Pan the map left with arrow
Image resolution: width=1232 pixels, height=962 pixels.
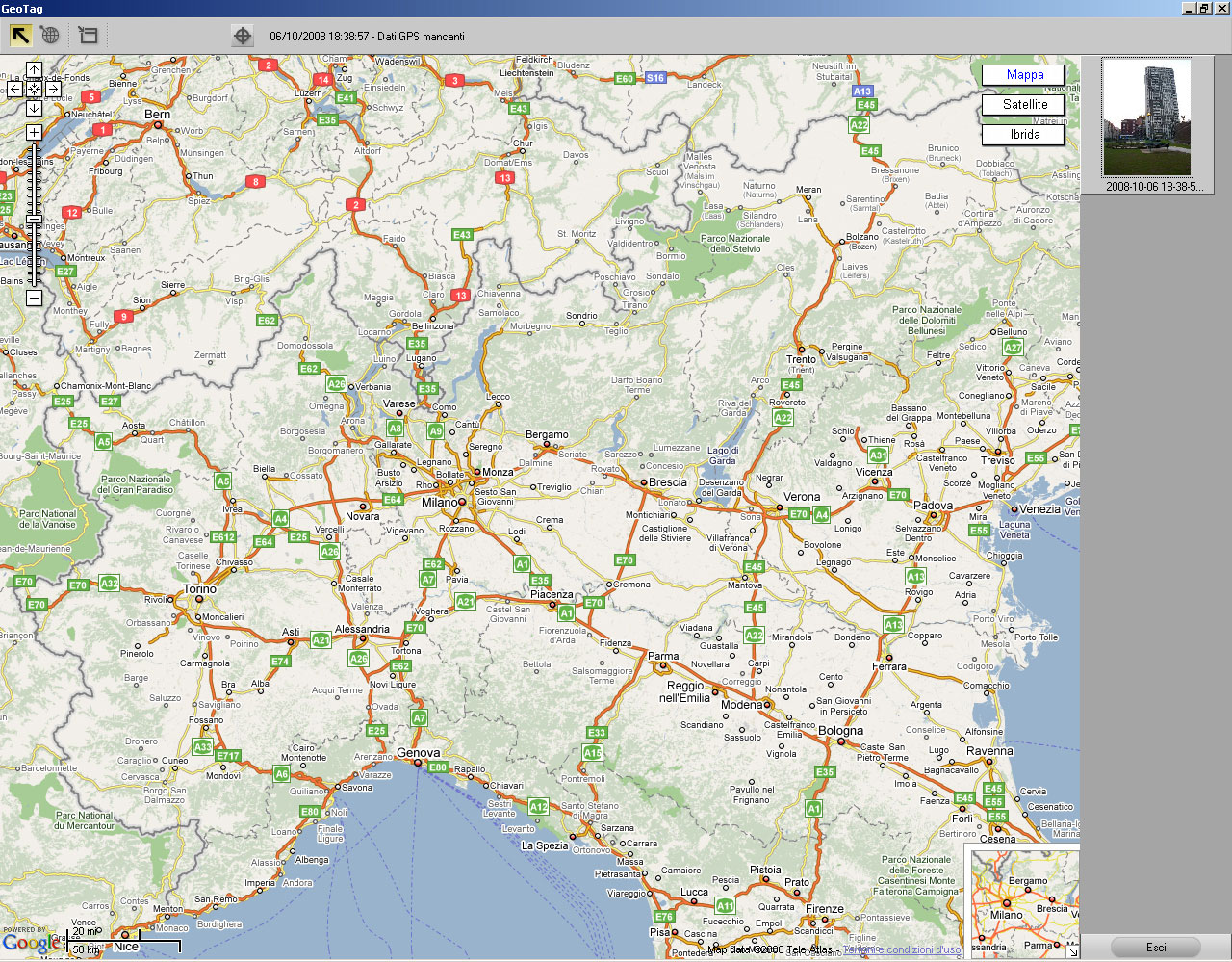(14, 89)
